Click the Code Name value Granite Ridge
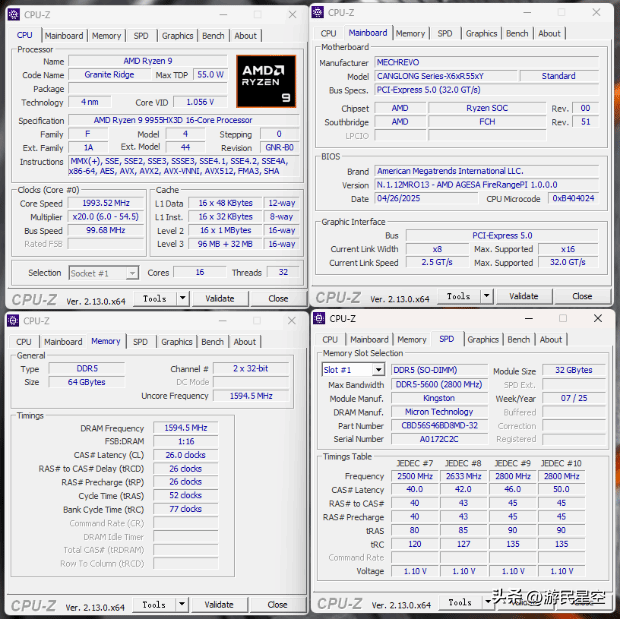The height and width of the screenshot is (619, 620). click(110, 75)
